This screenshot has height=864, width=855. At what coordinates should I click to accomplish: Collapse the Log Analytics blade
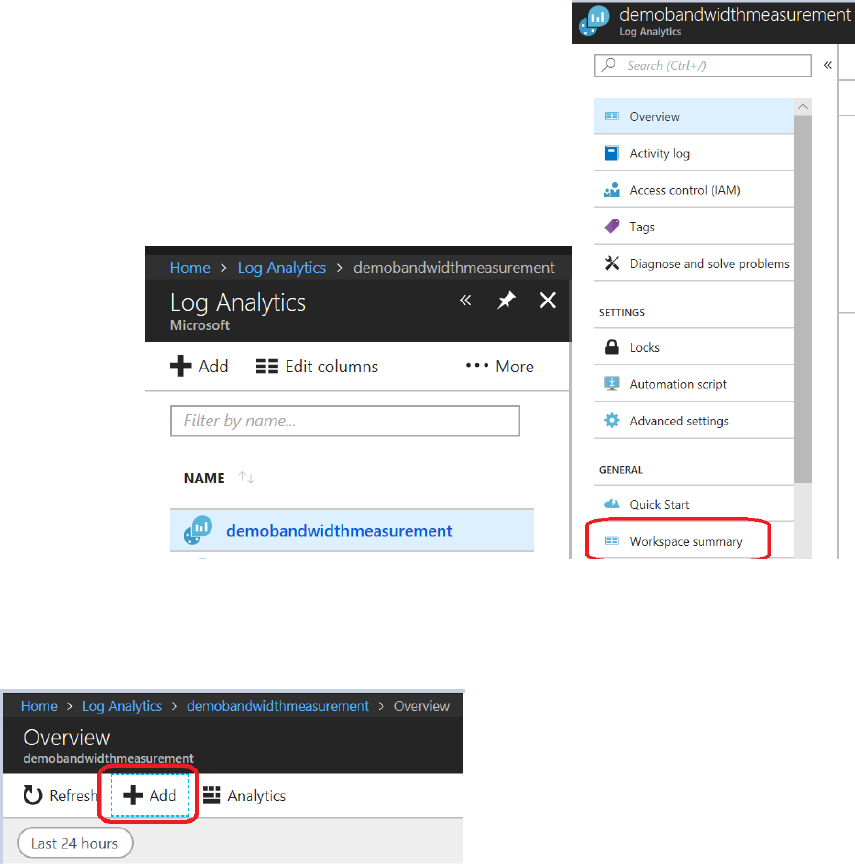[x=466, y=300]
